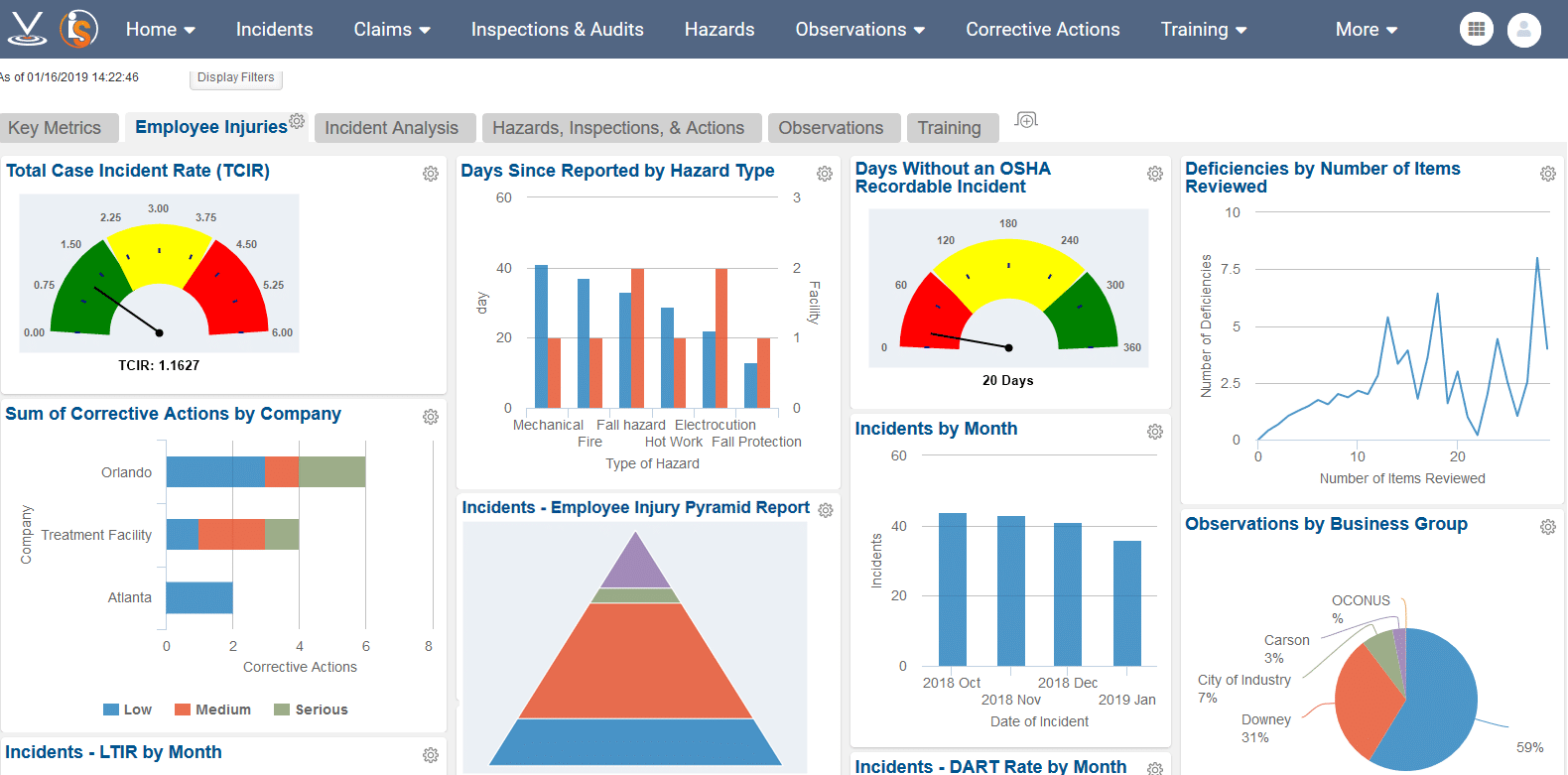Click the apps grid icon in header
Screen dimensions: 1568x775
click(x=1476, y=30)
